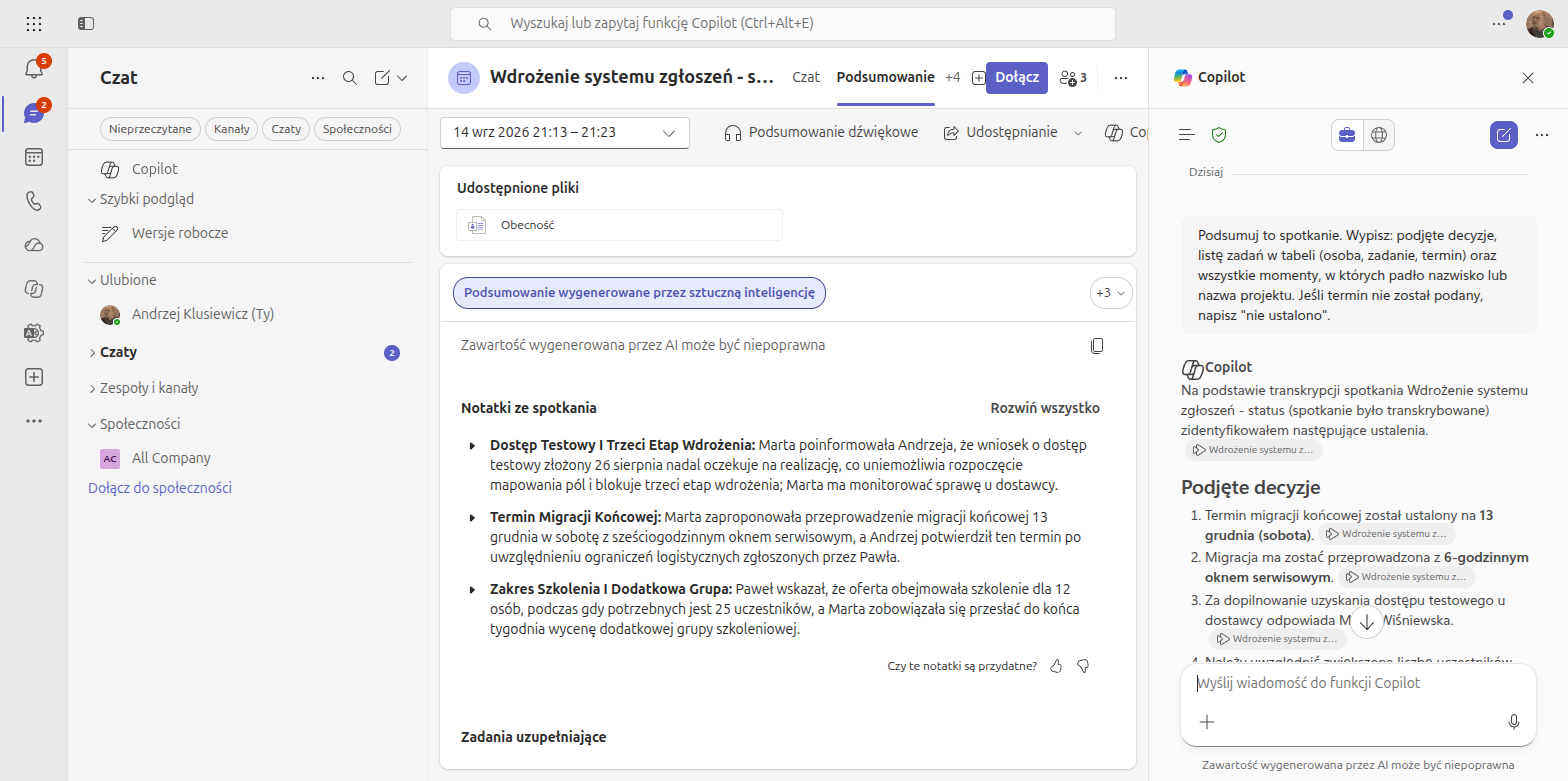Show the +4 more tabs

coord(952,77)
